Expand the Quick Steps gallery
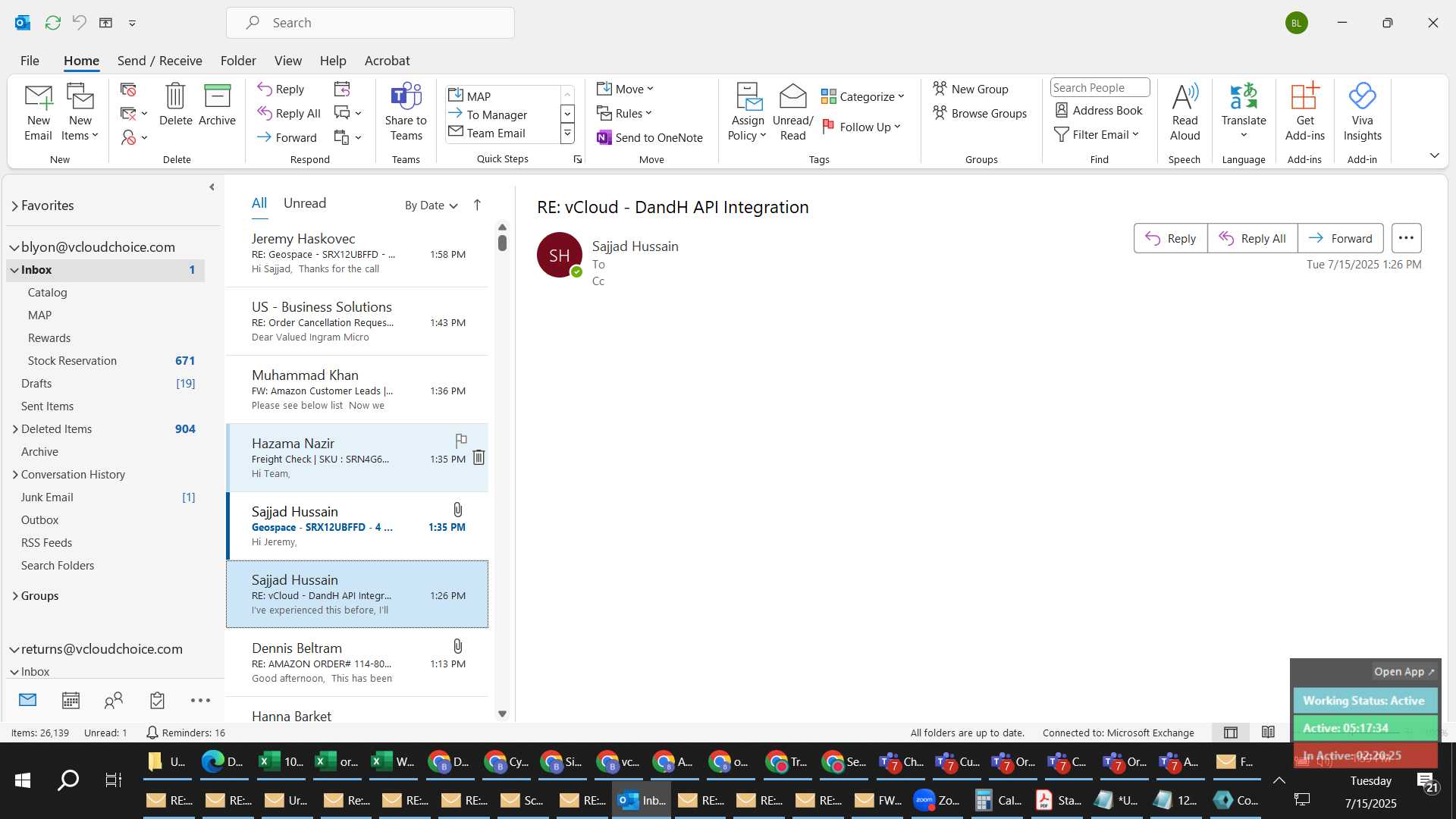 567,133
